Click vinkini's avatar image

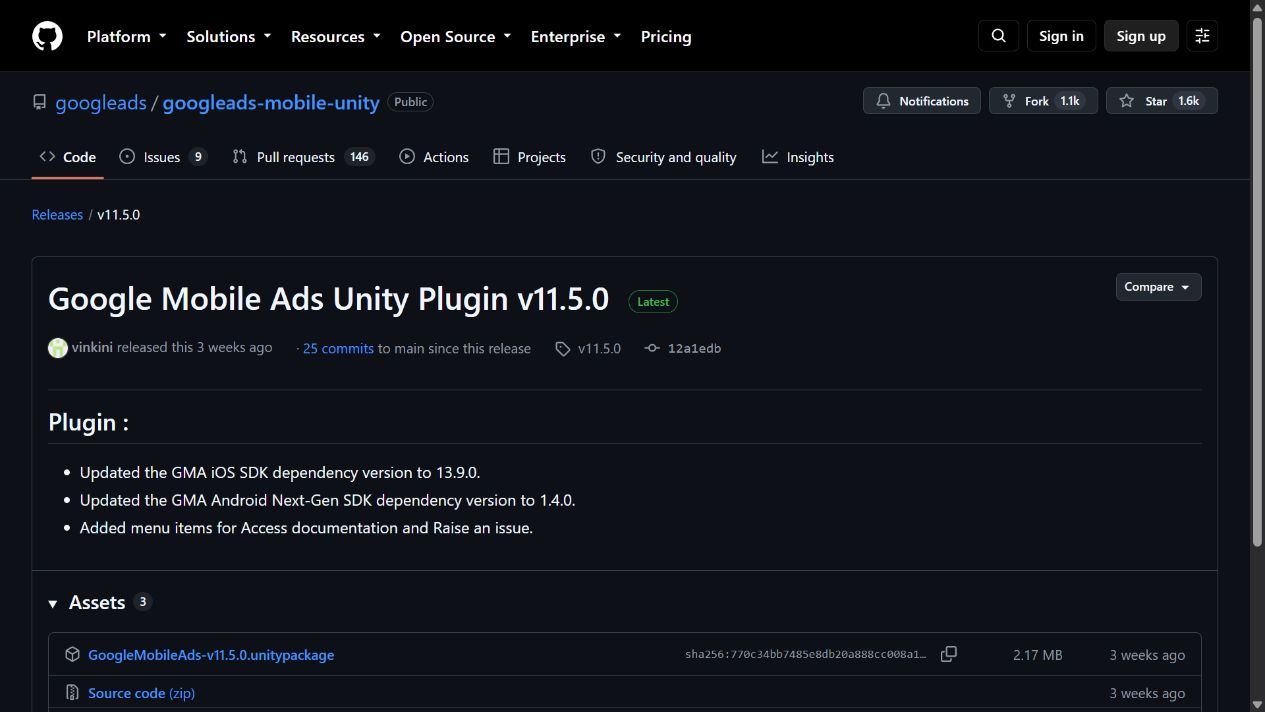[x=58, y=348]
